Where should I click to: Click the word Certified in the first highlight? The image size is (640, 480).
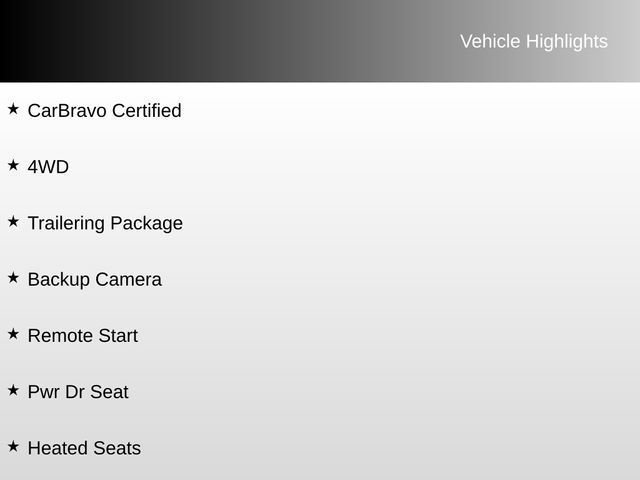pos(146,111)
